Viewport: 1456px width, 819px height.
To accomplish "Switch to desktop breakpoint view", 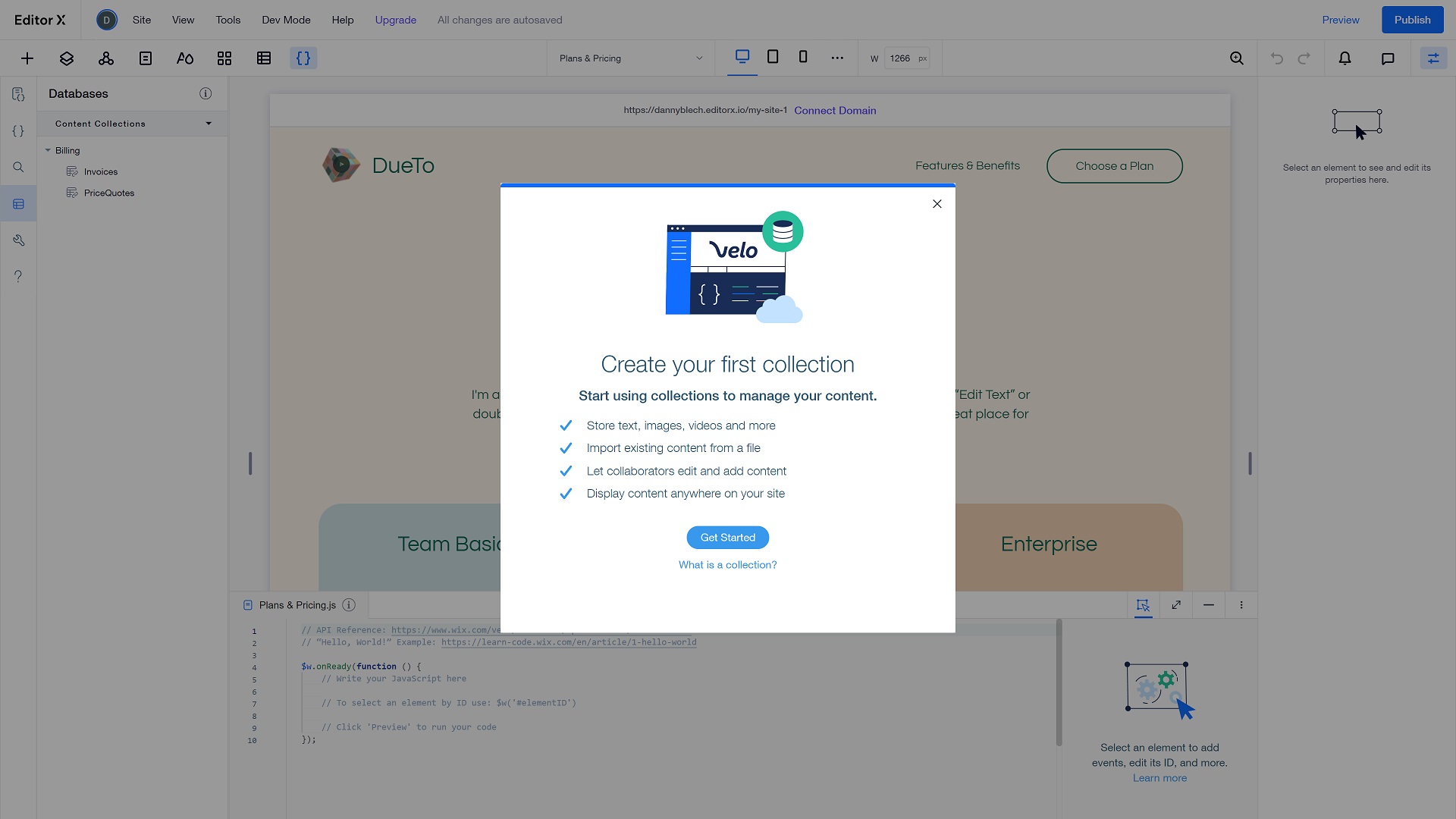I will coord(742,57).
